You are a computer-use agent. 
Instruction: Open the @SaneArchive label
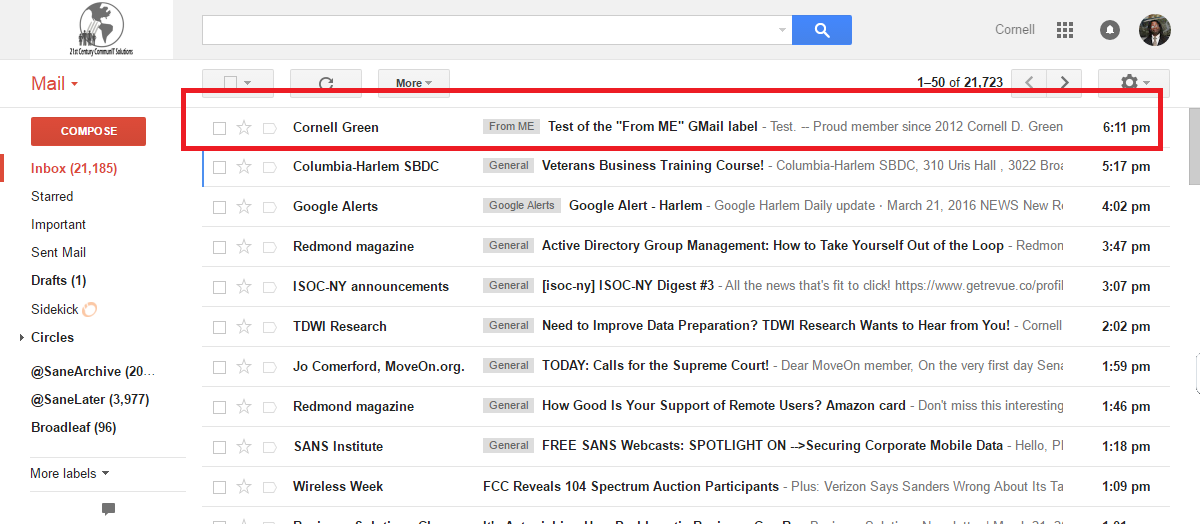point(93,371)
